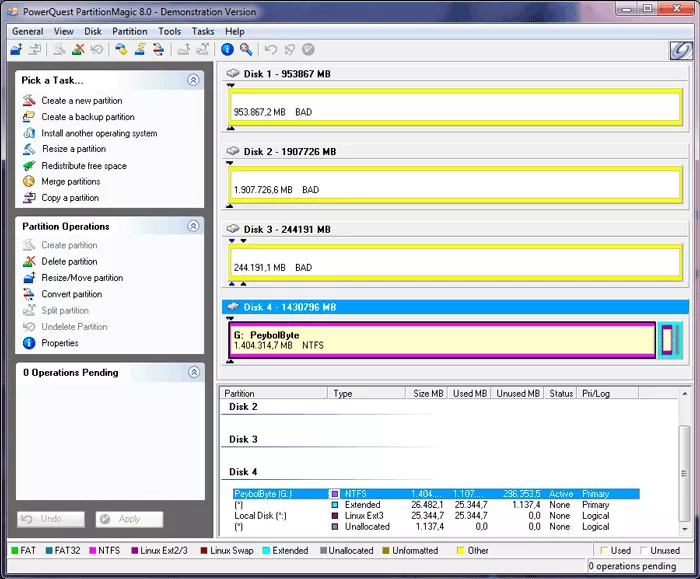Select the Disk 4 header bar
700x579 pixels.
(455, 307)
